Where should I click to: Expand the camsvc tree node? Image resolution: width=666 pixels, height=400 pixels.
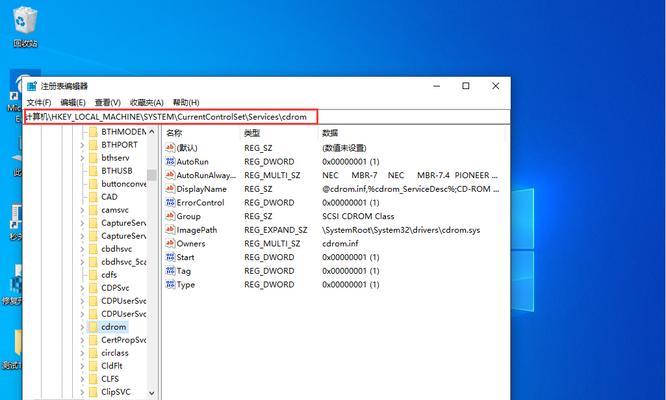(x=82, y=210)
